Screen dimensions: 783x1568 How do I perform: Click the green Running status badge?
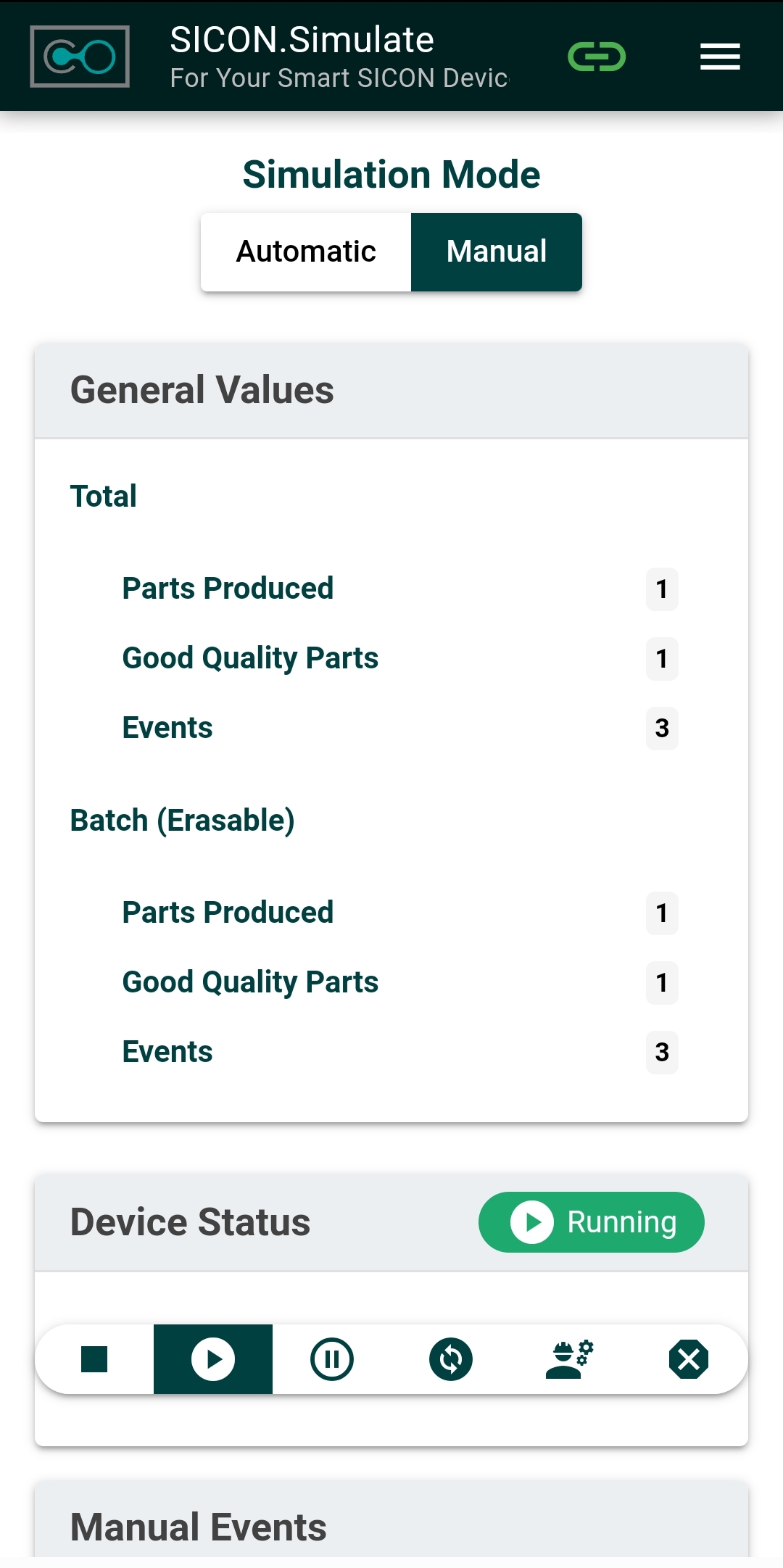pos(591,1222)
